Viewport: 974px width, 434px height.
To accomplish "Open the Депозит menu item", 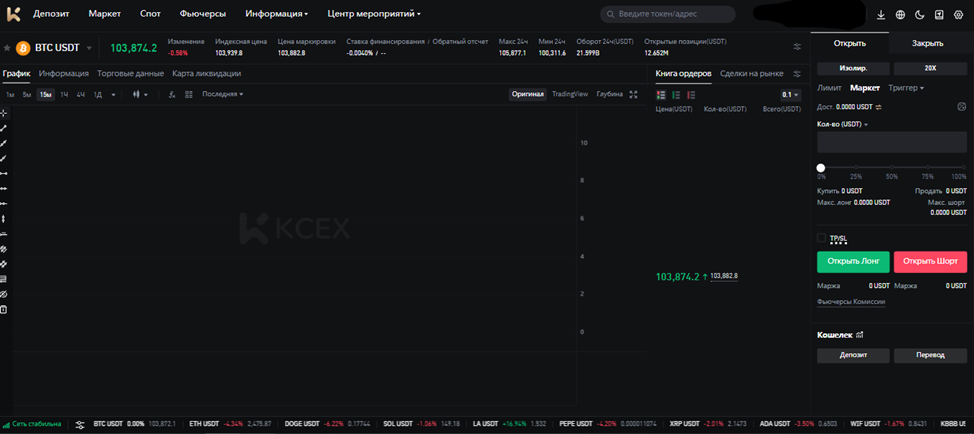I will click(51, 14).
